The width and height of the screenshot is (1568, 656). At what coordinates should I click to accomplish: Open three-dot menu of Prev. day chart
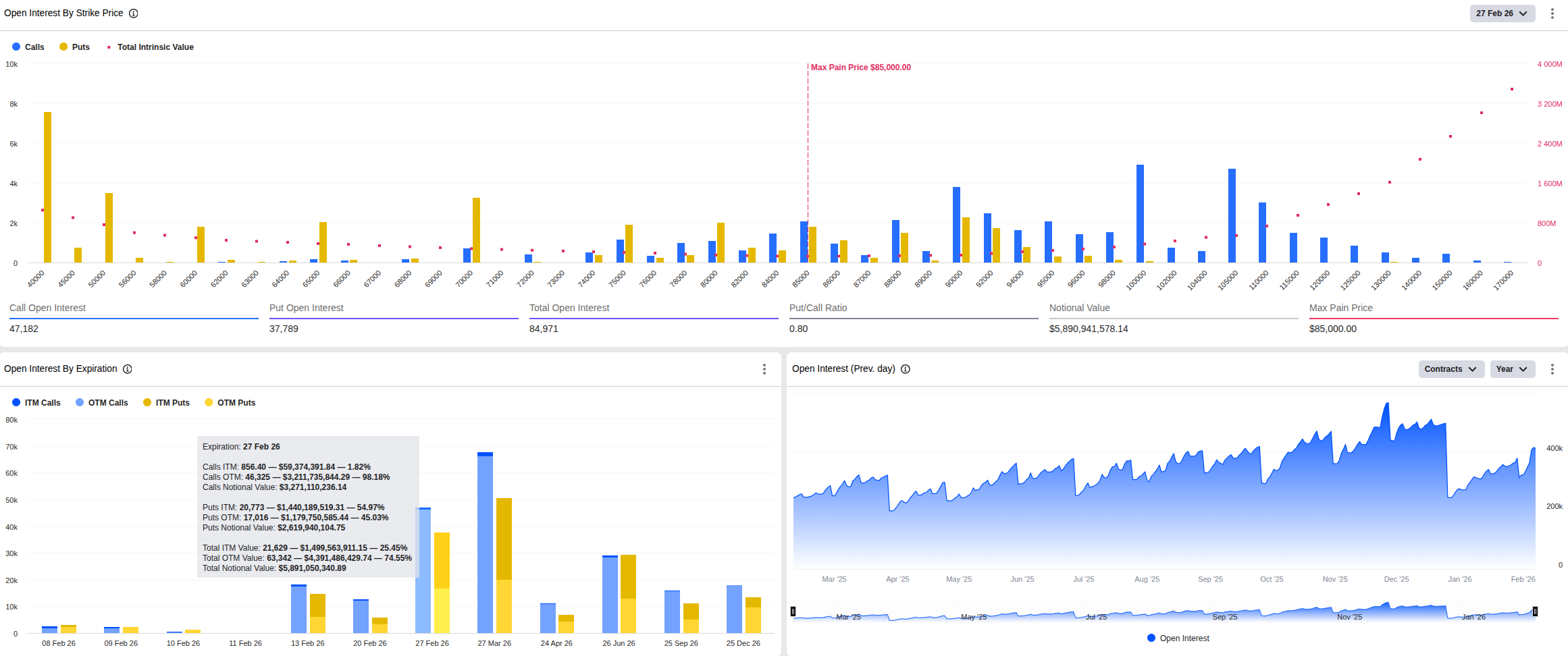click(x=1552, y=369)
